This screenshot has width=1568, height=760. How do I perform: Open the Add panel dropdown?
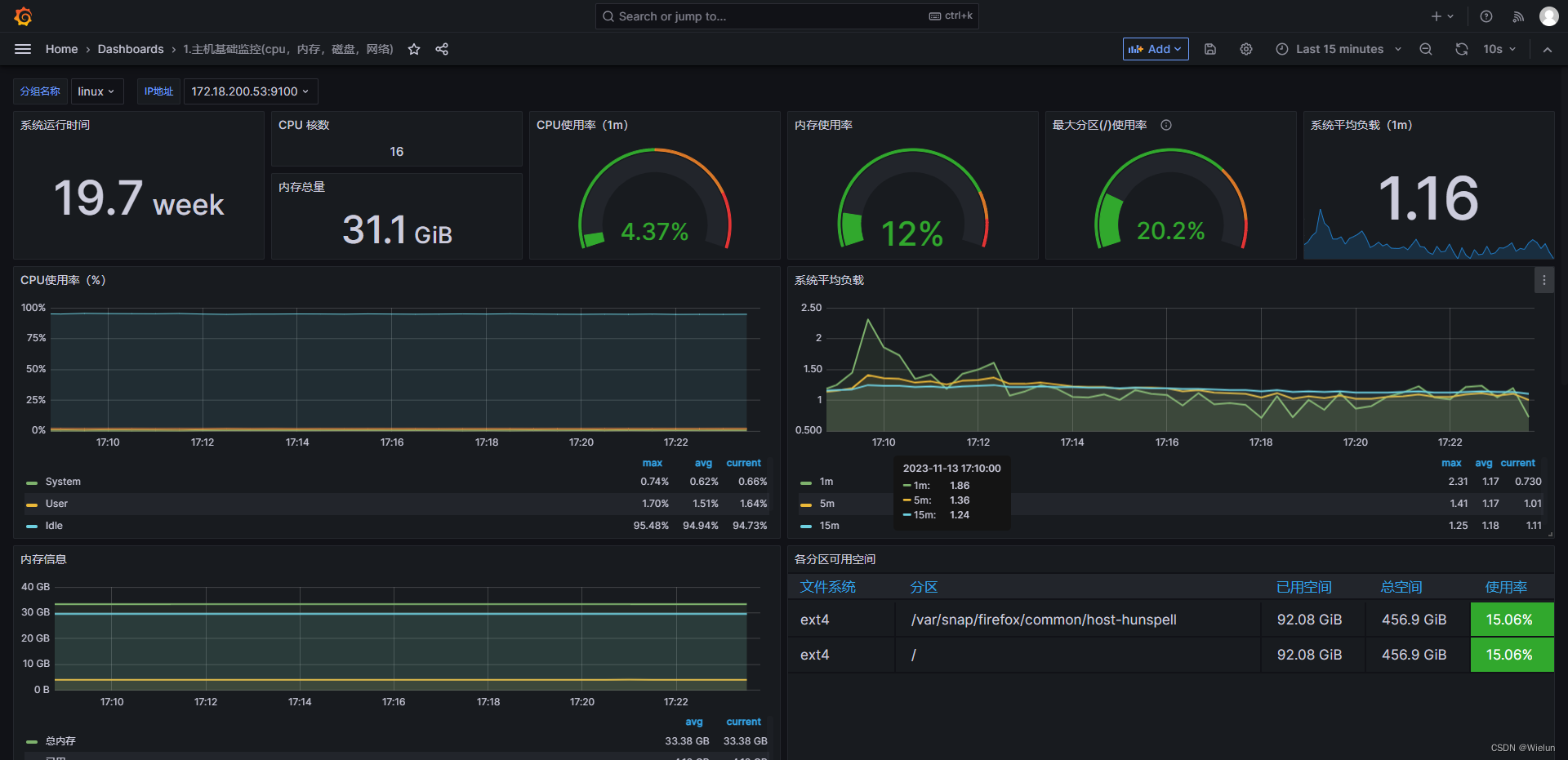coord(1156,49)
